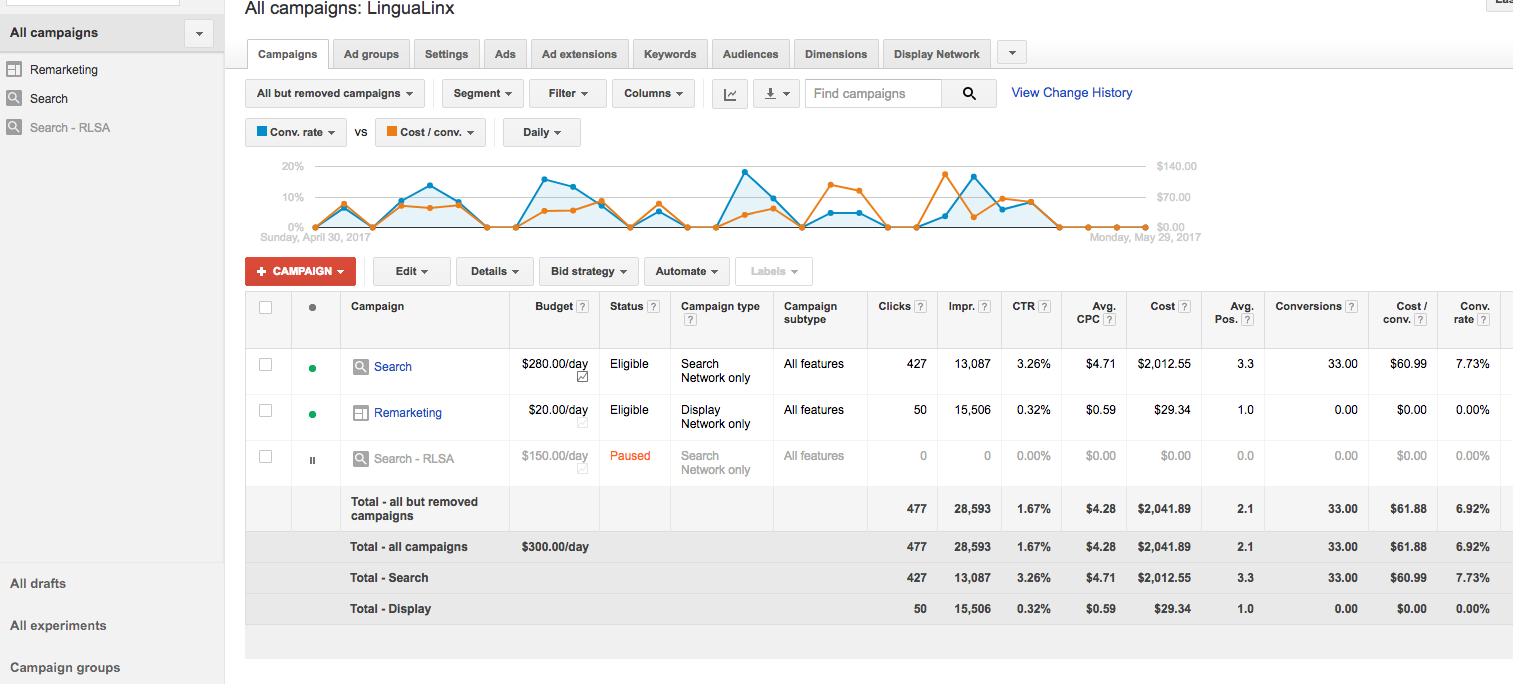The width and height of the screenshot is (1513, 684).
Task: Click the orange Cost / conv. metric swatch
Action: [x=391, y=132]
